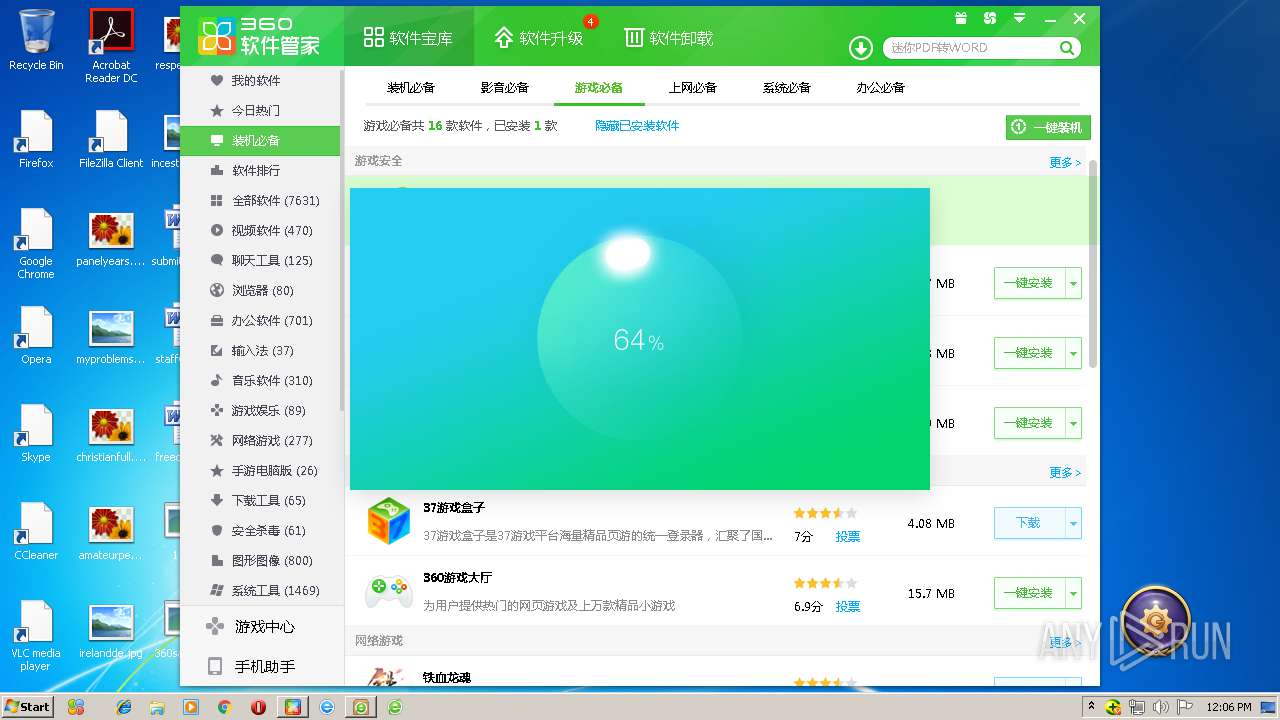
Task: Open the skin pinwheel icon in title bar
Action: point(990,18)
